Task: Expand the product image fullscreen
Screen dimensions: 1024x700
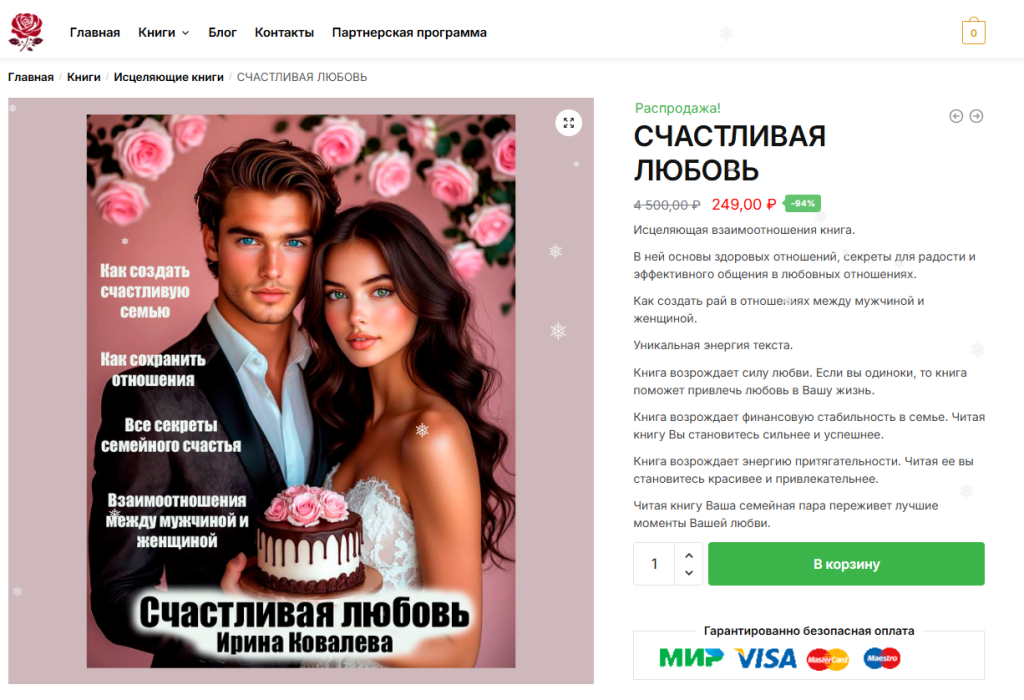Action: (568, 123)
